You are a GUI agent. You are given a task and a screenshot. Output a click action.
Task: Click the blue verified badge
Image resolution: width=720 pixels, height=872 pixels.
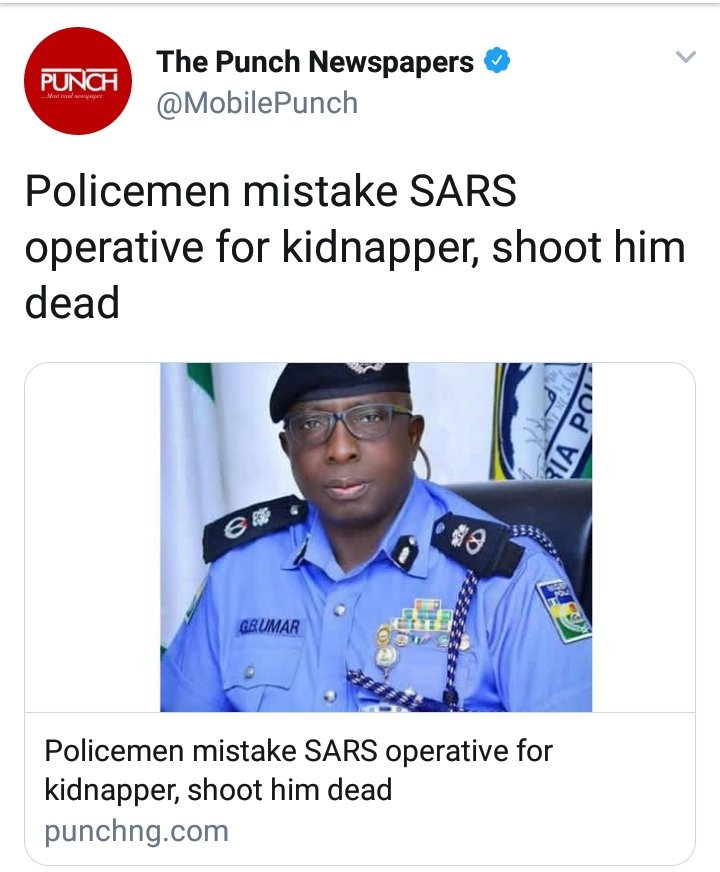pyautogui.click(x=497, y=62)
